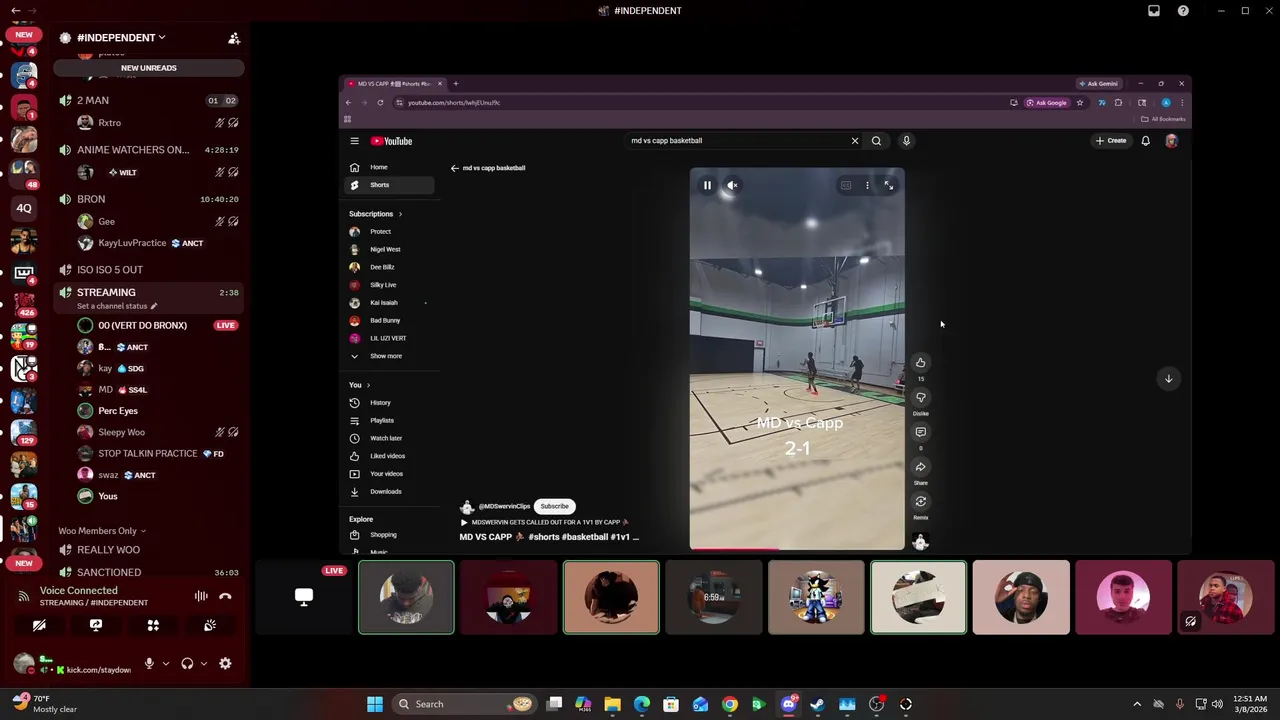Click the YouTube logo
Screen dimensions: 1280x720
(x=391, y=141)
